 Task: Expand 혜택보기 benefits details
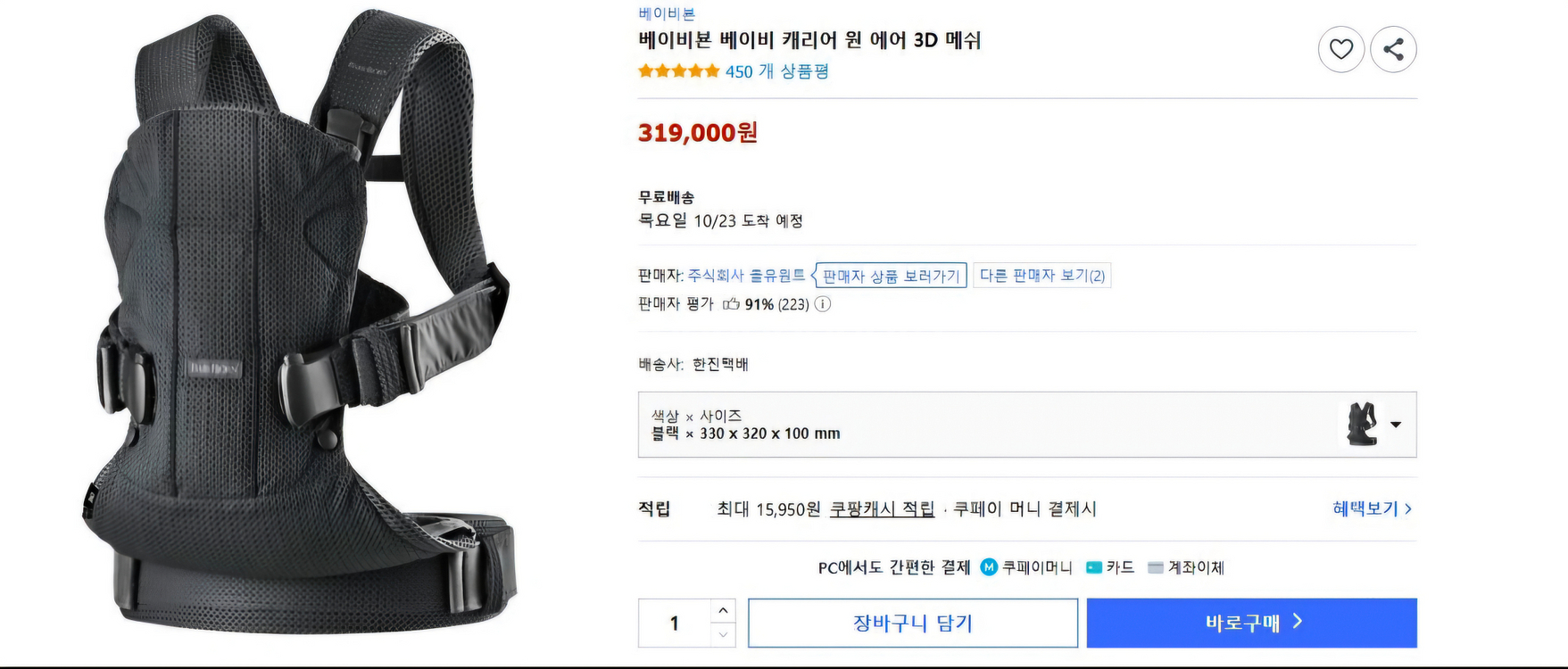pyautogui.click(x=1372, y=508)
